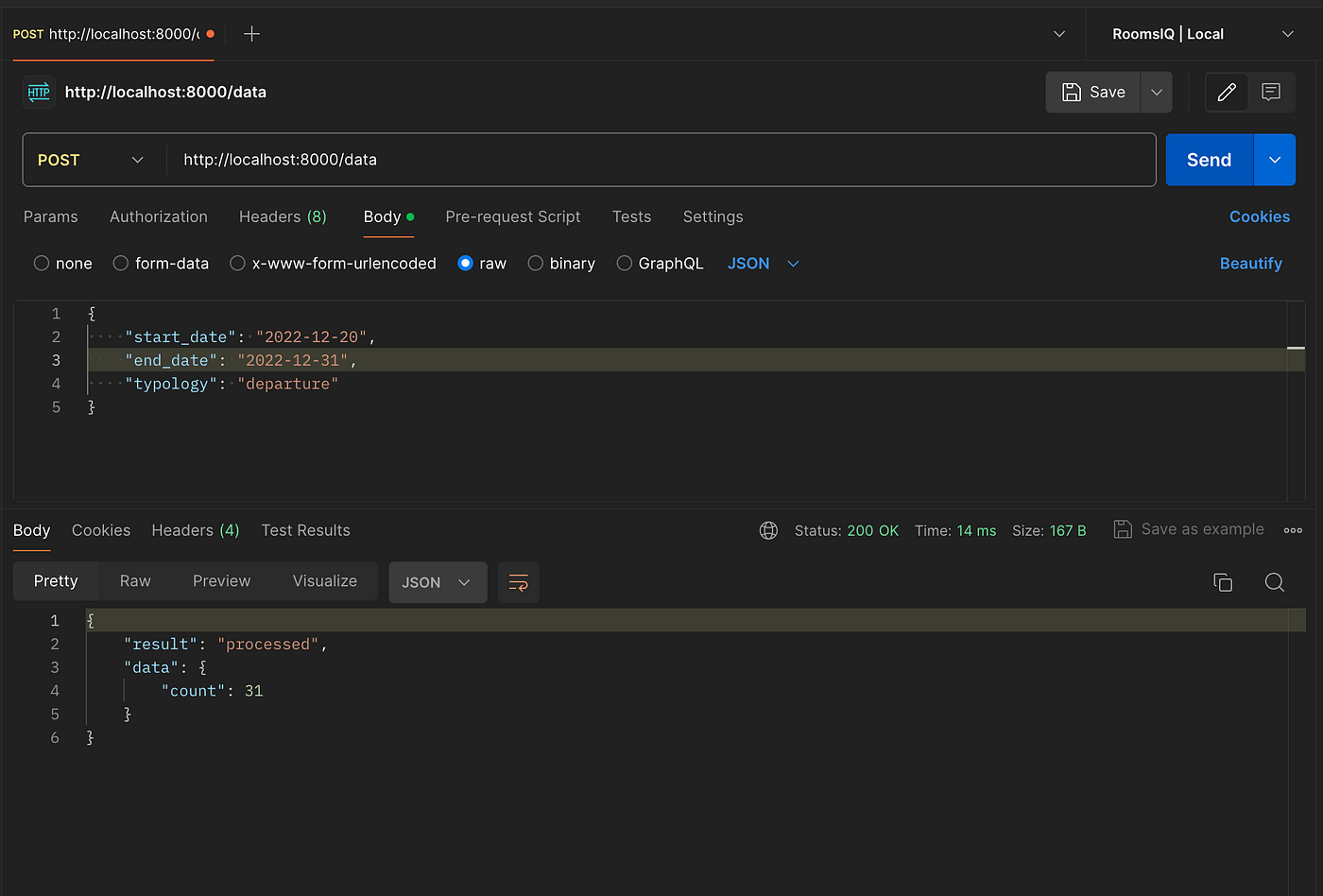The height and width of the screenshot is (896, 1323).
Task: Copy response using the copy icon
Action: coord(1223,582)
